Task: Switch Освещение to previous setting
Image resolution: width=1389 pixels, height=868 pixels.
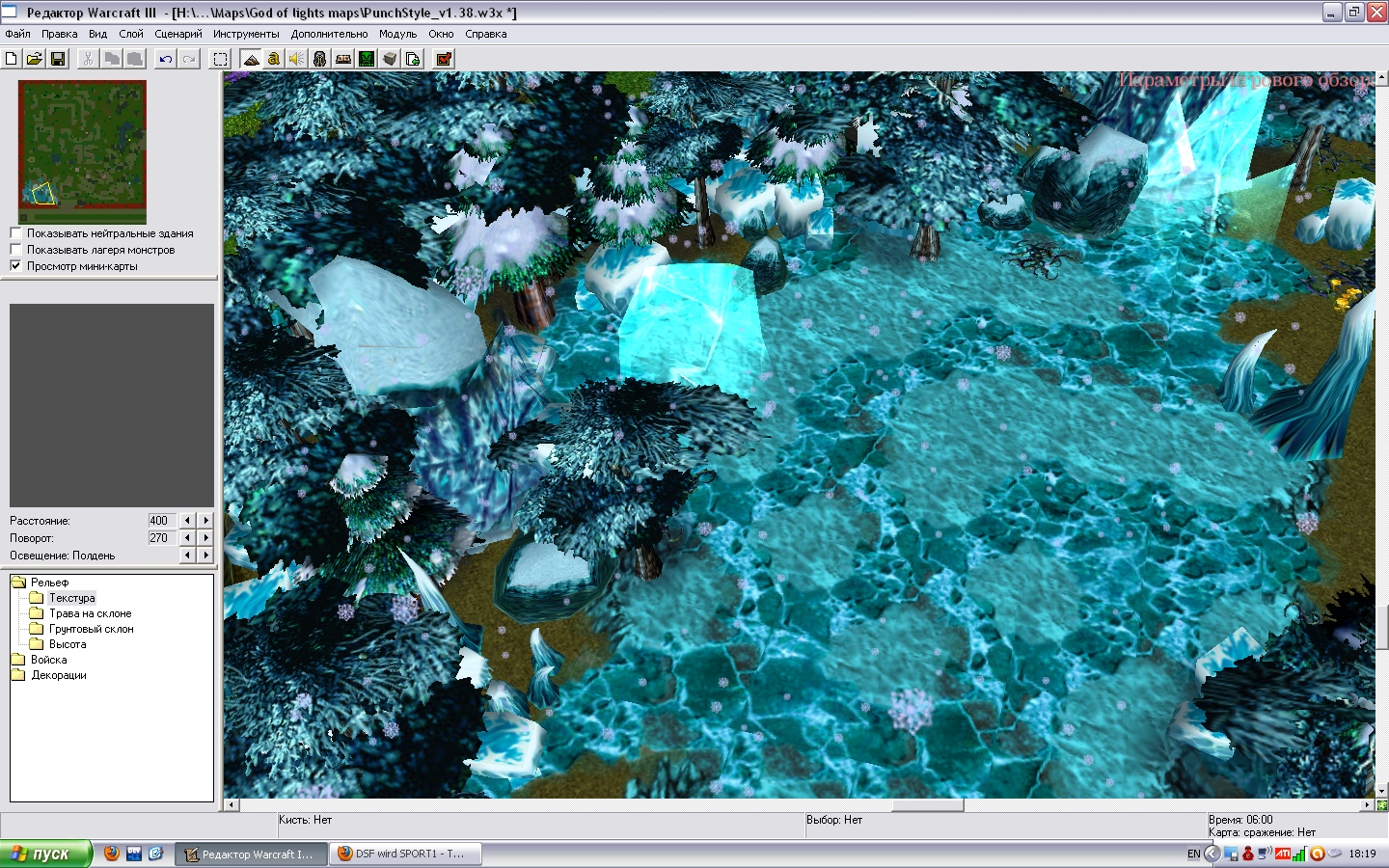Action: point(188,556)
